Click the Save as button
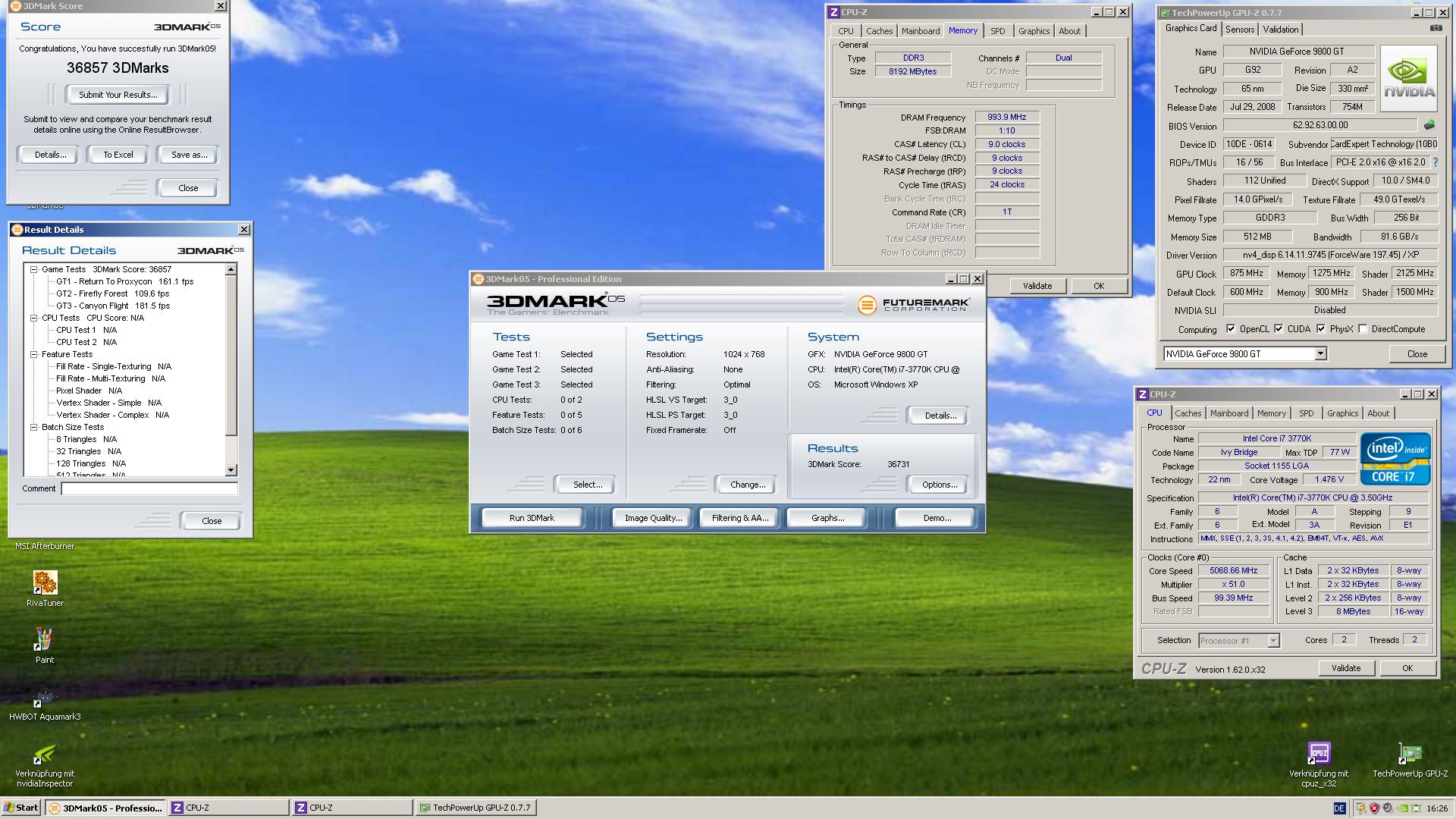The height and width of the screenshot is (819, 1456). (189, 155)
